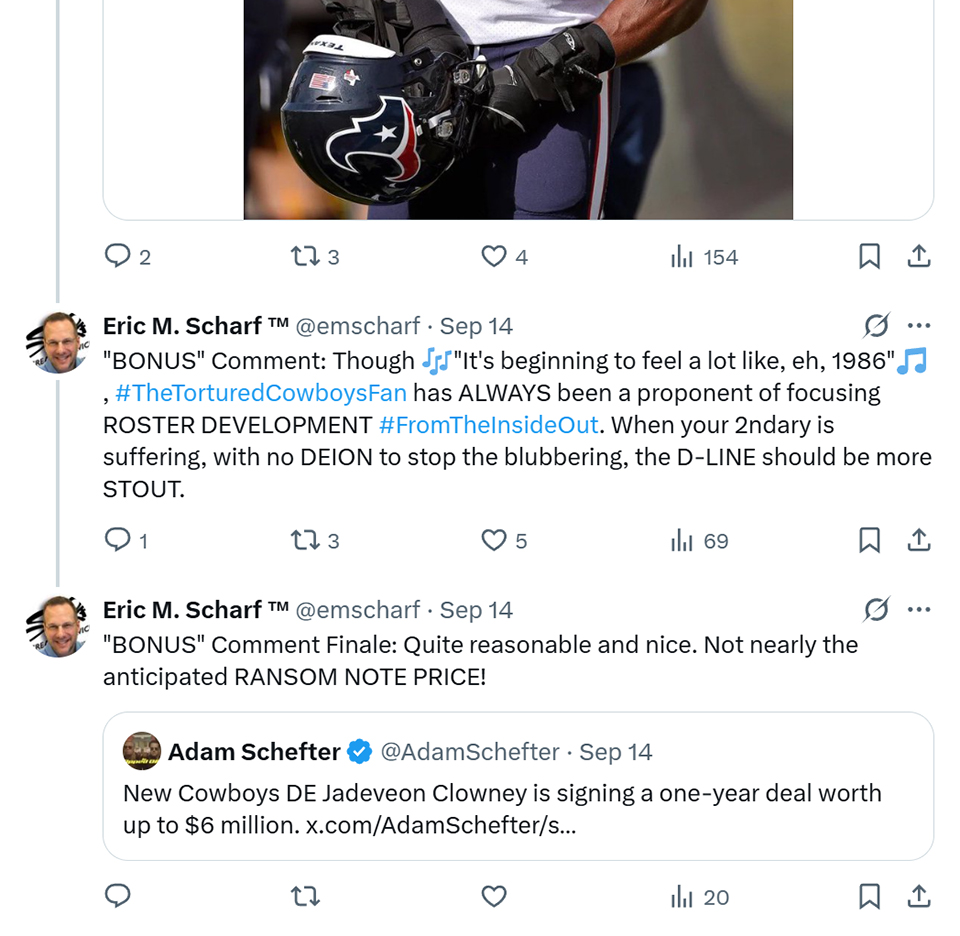Open more options on RANSOM NOTE PRICE tweet
The width and height of the screenshot is (960, 936).
point(919,610)
